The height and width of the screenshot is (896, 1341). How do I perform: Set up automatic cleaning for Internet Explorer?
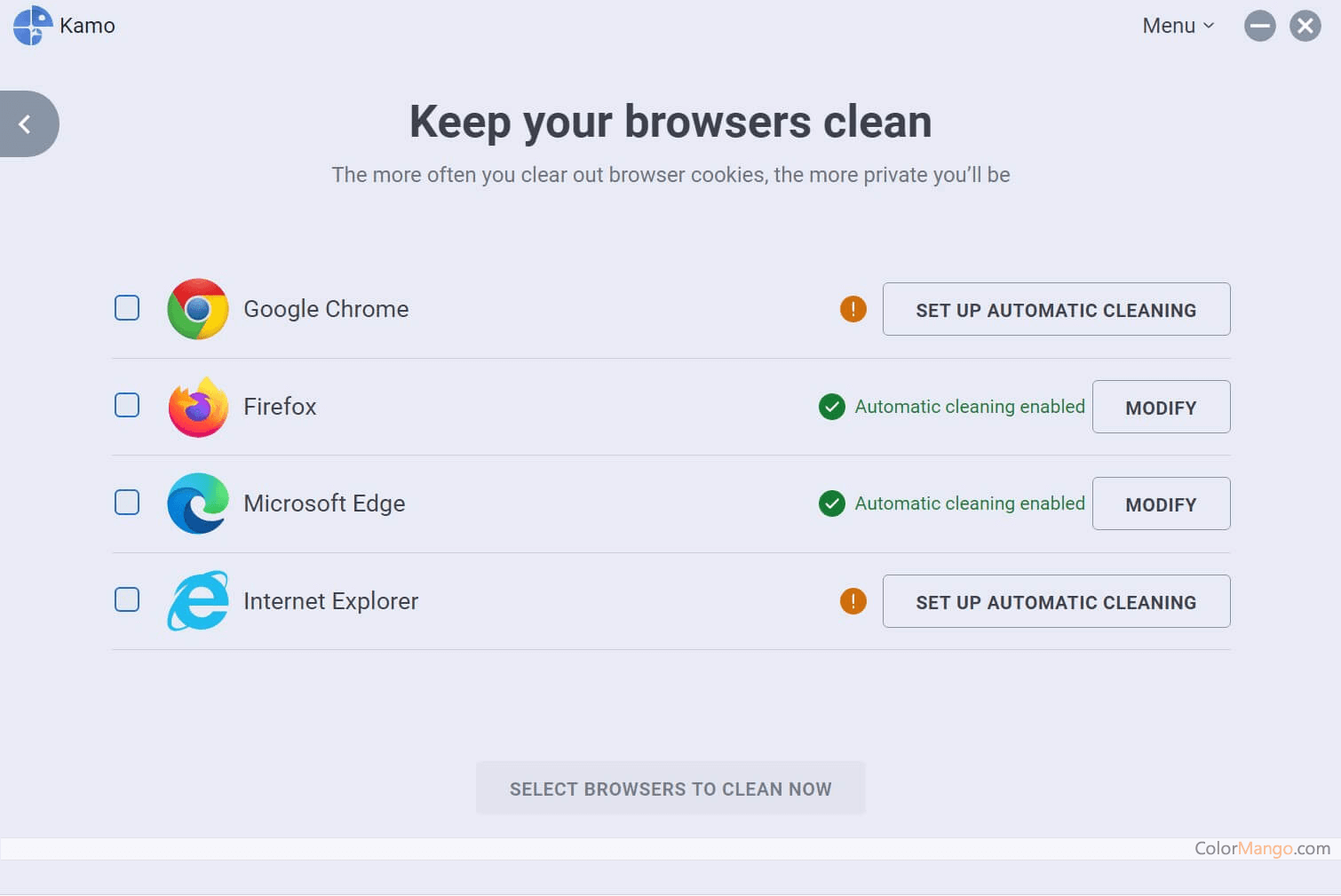coord(1056,602)
